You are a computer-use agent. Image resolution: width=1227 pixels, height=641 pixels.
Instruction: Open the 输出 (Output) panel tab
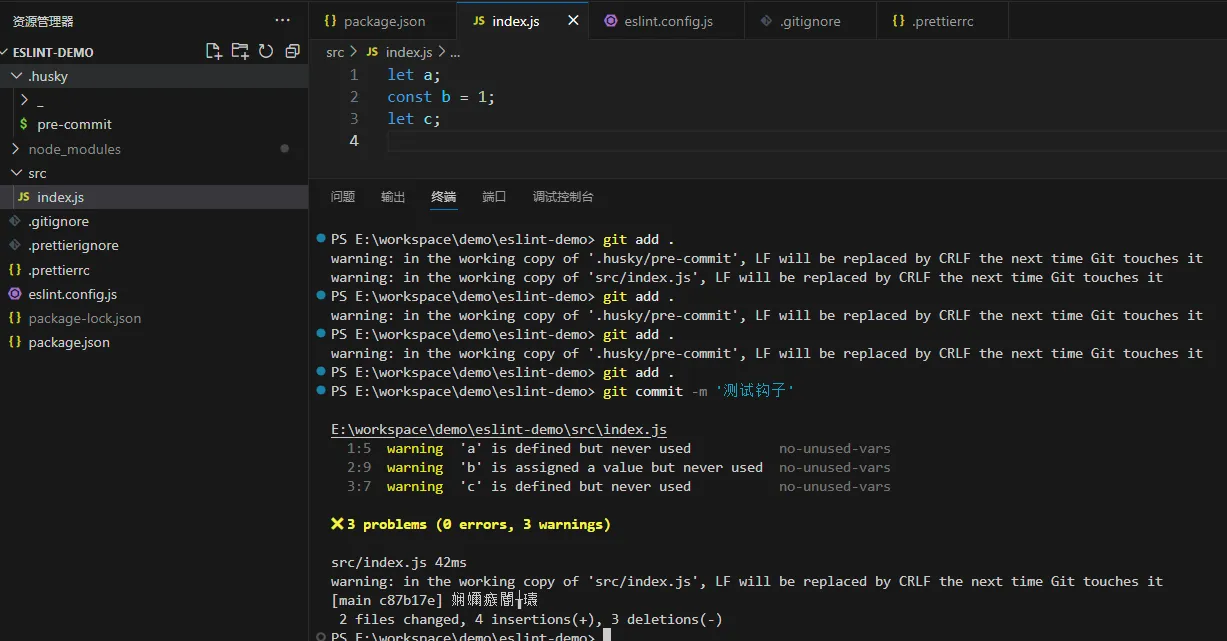393,197
